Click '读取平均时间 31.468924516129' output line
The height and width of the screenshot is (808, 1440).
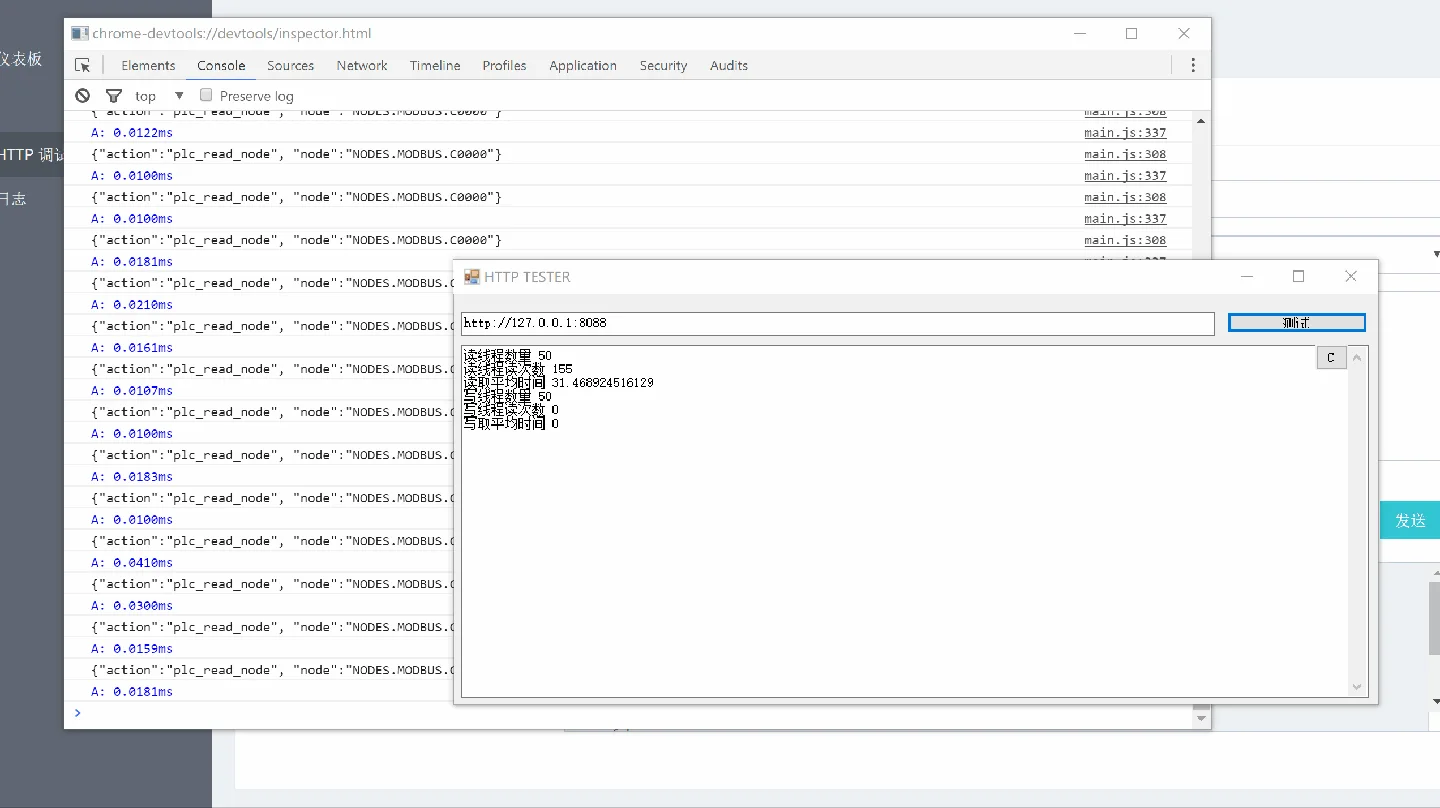click(x=559, y=383)
